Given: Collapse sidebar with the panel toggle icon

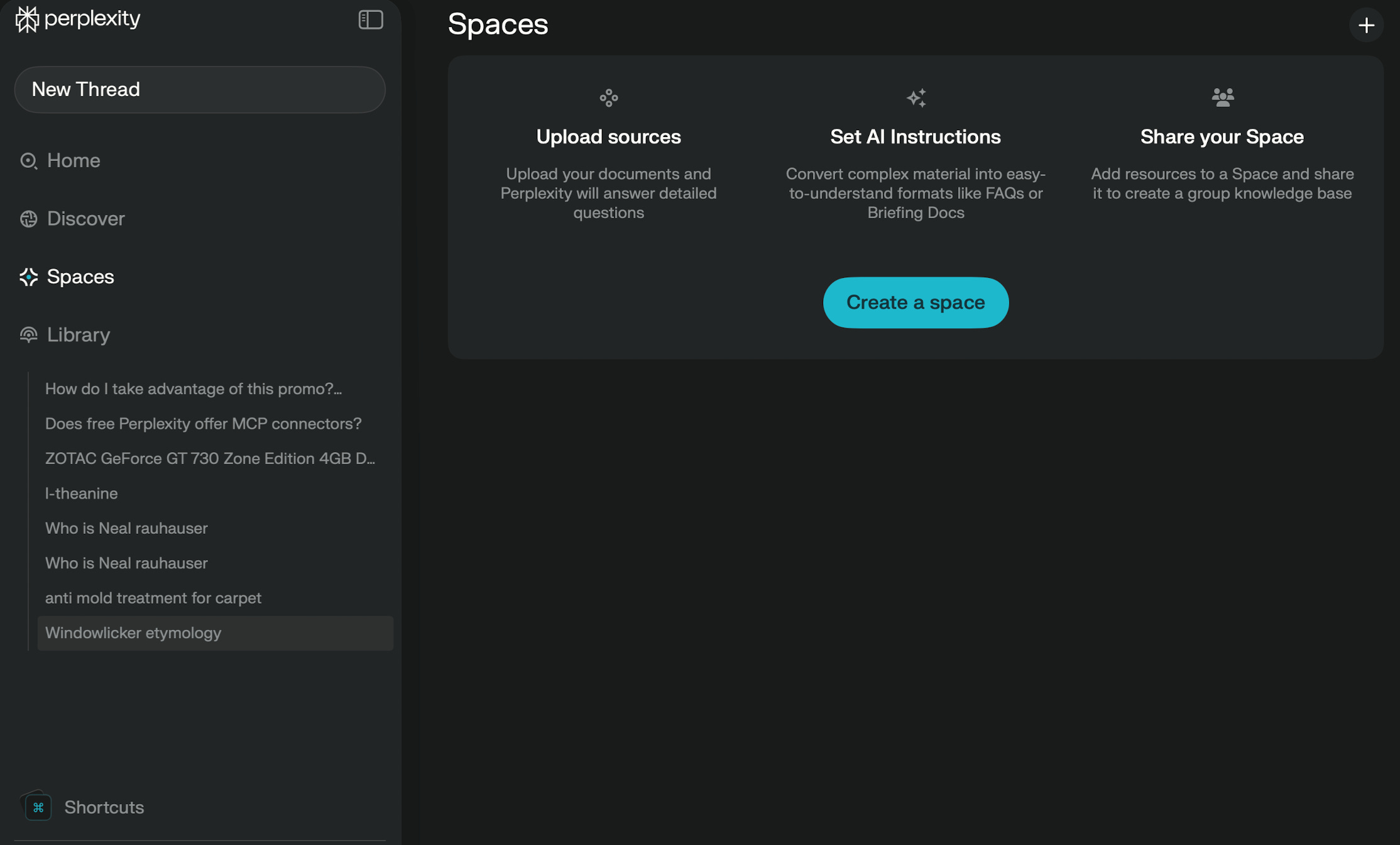Looking at the screenshot, I should [371, 19].
